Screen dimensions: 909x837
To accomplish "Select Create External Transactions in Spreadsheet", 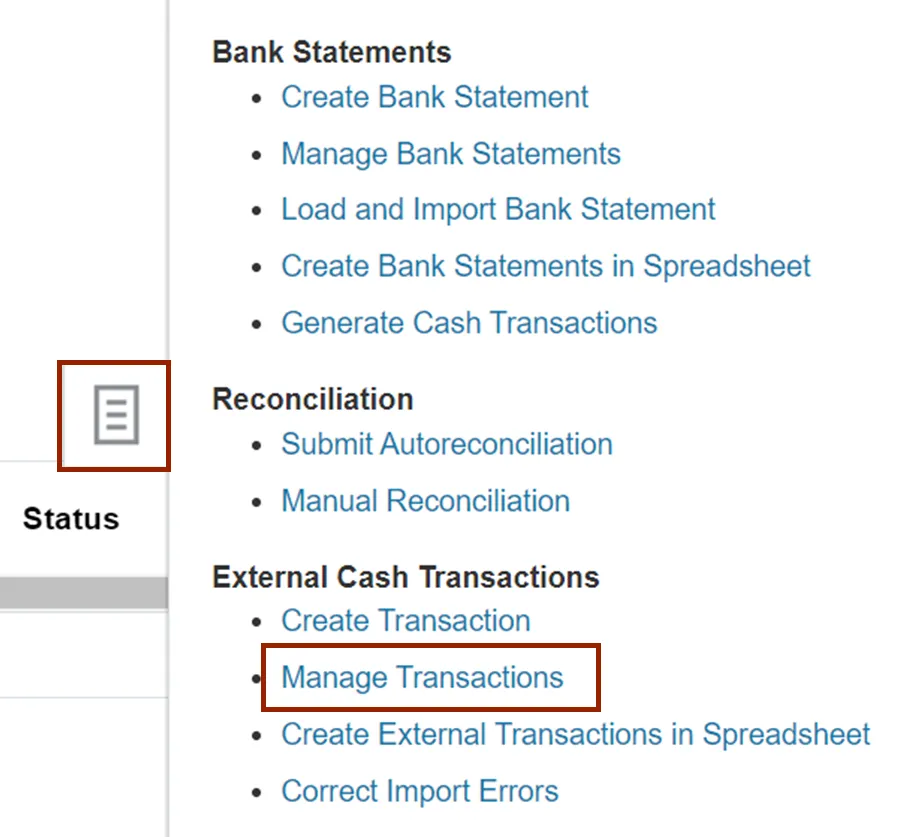I will point(575,734).
